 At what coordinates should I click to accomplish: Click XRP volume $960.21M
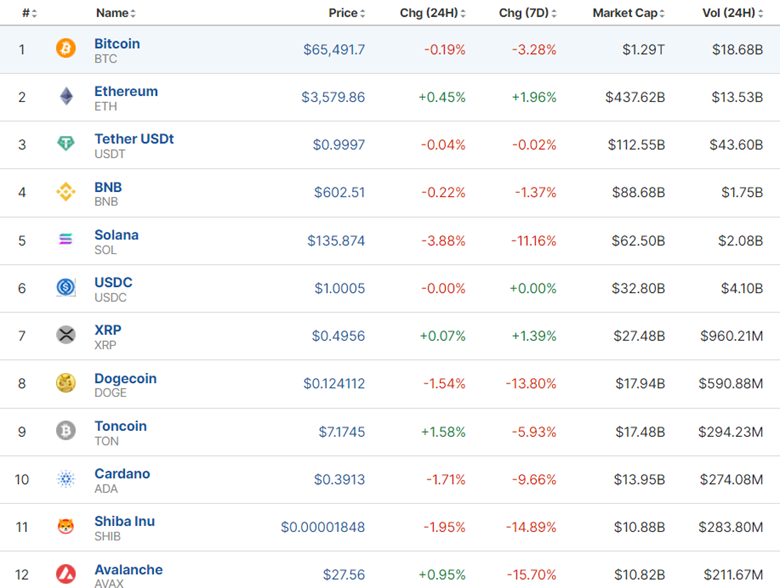pos(732,336)
